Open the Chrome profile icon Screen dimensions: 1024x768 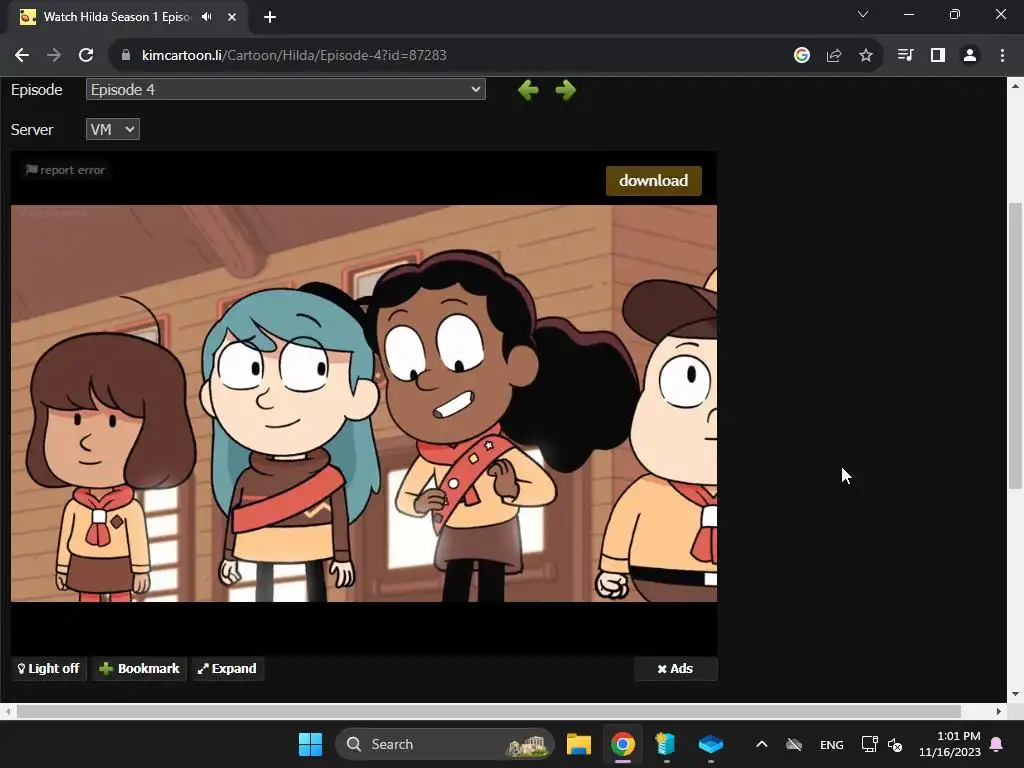970,56
